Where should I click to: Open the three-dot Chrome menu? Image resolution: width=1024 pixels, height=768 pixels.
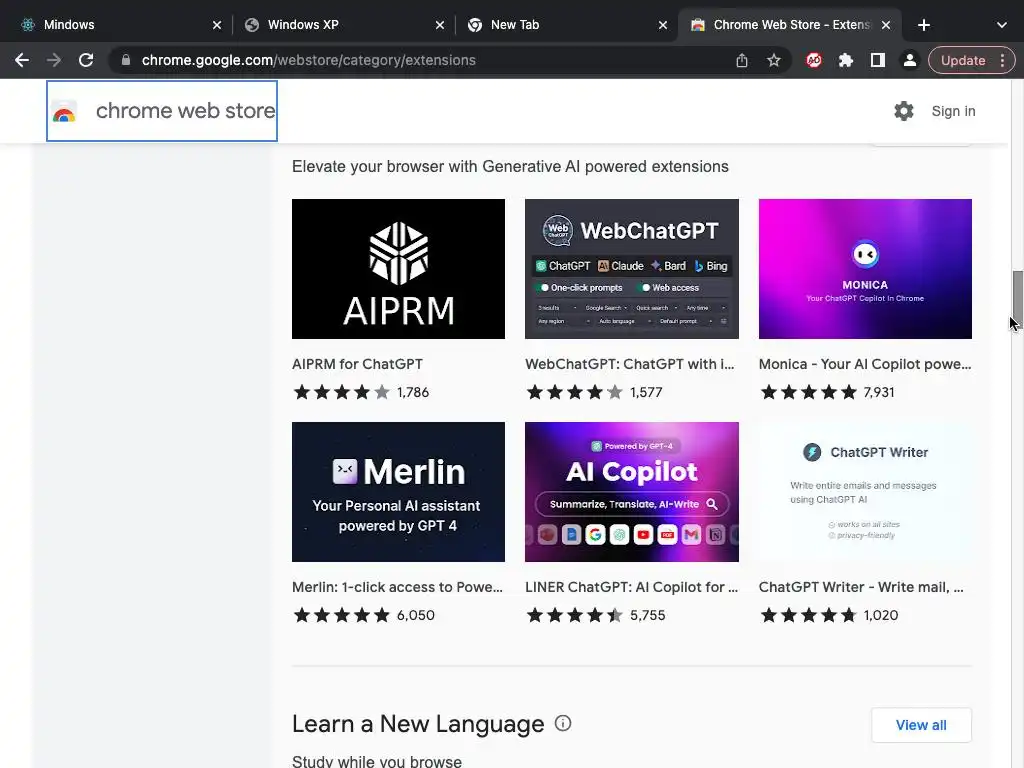[1002, 61]
